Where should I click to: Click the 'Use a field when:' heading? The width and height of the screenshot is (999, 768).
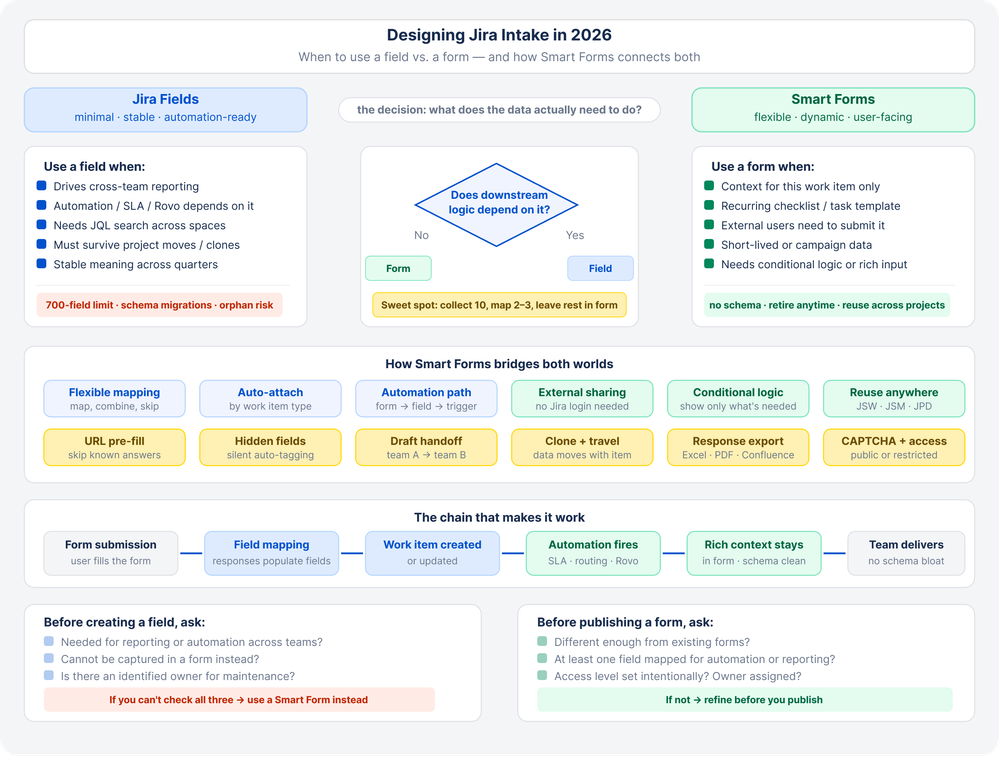click(x=94, y=166)
